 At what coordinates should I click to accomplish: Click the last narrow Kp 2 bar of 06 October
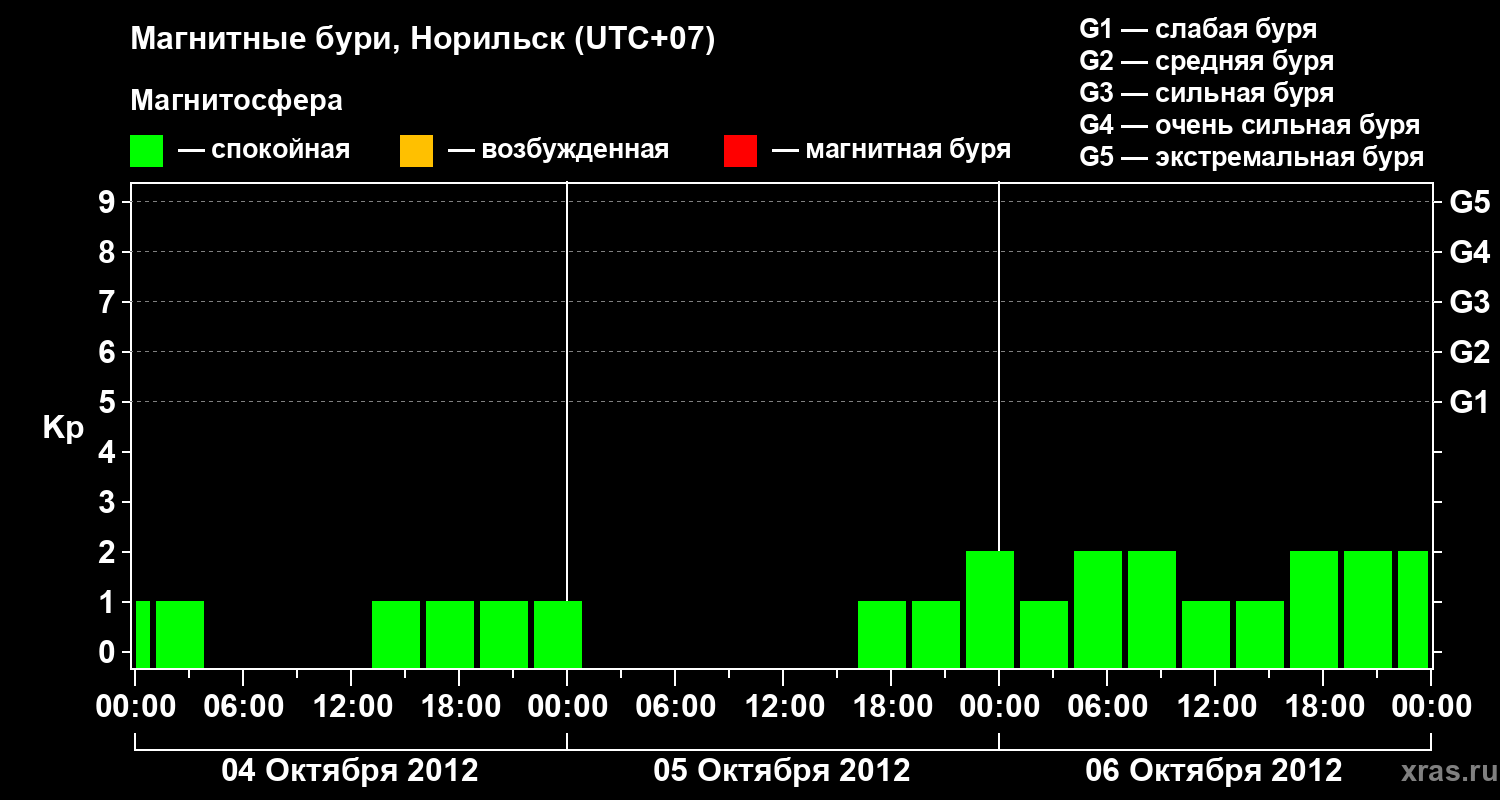pyautogui.click(x=1413, y=609)
